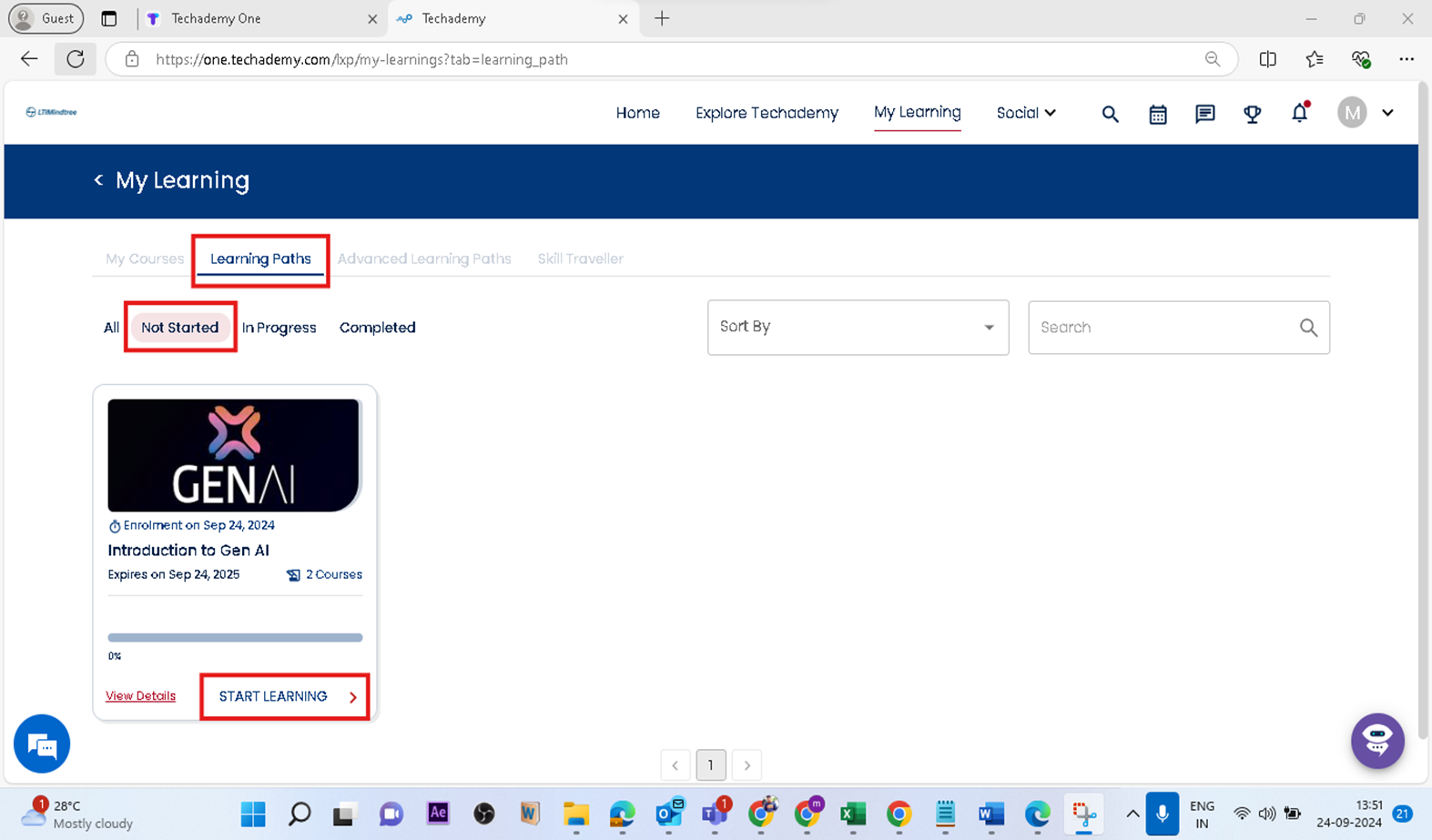Image resolution: width=1432 pixels, height=840 pixels.
Task: Click the Introduction to Gen AI title
Action: coord(188,551)
